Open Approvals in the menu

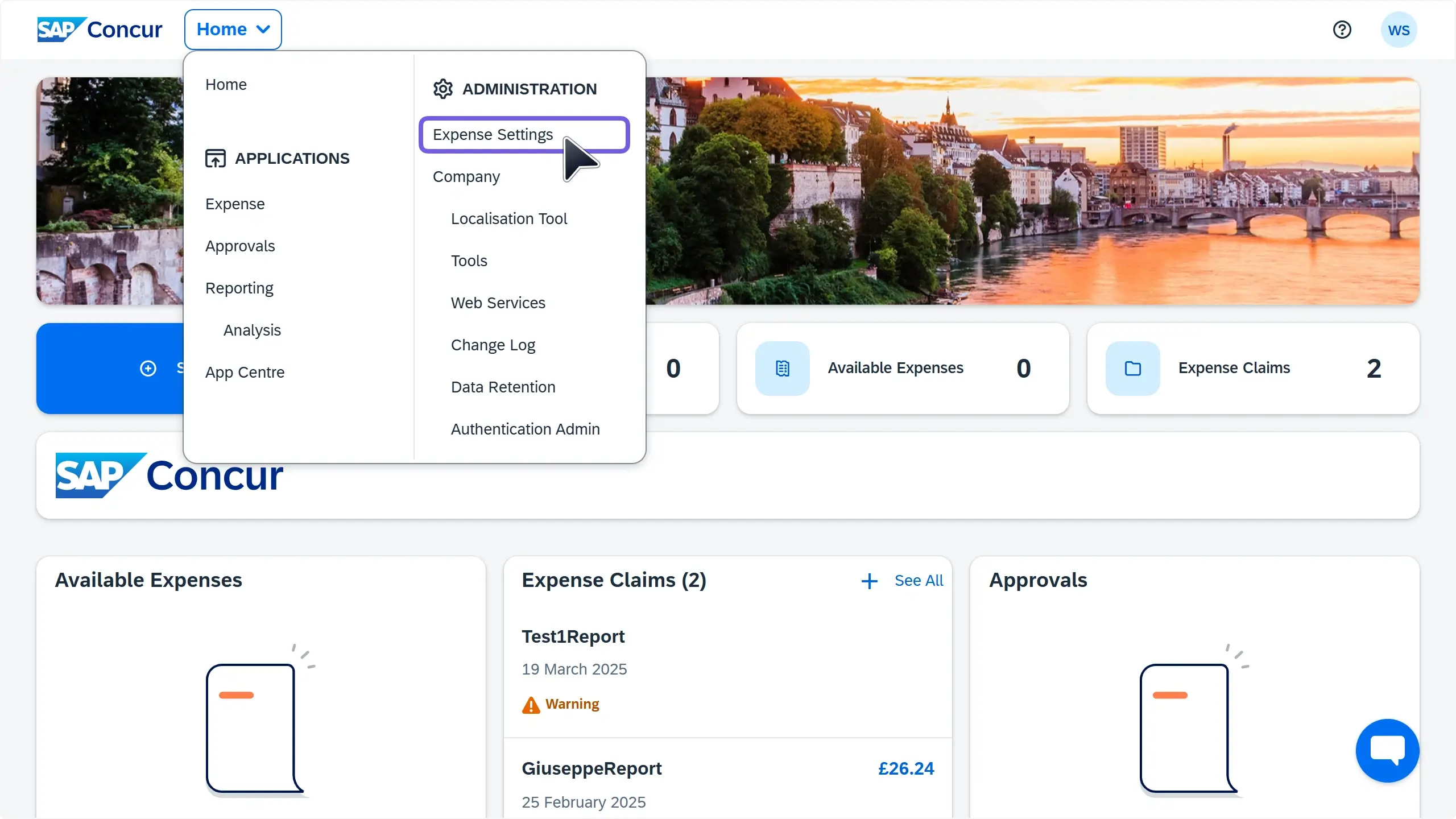coord(240,246)
